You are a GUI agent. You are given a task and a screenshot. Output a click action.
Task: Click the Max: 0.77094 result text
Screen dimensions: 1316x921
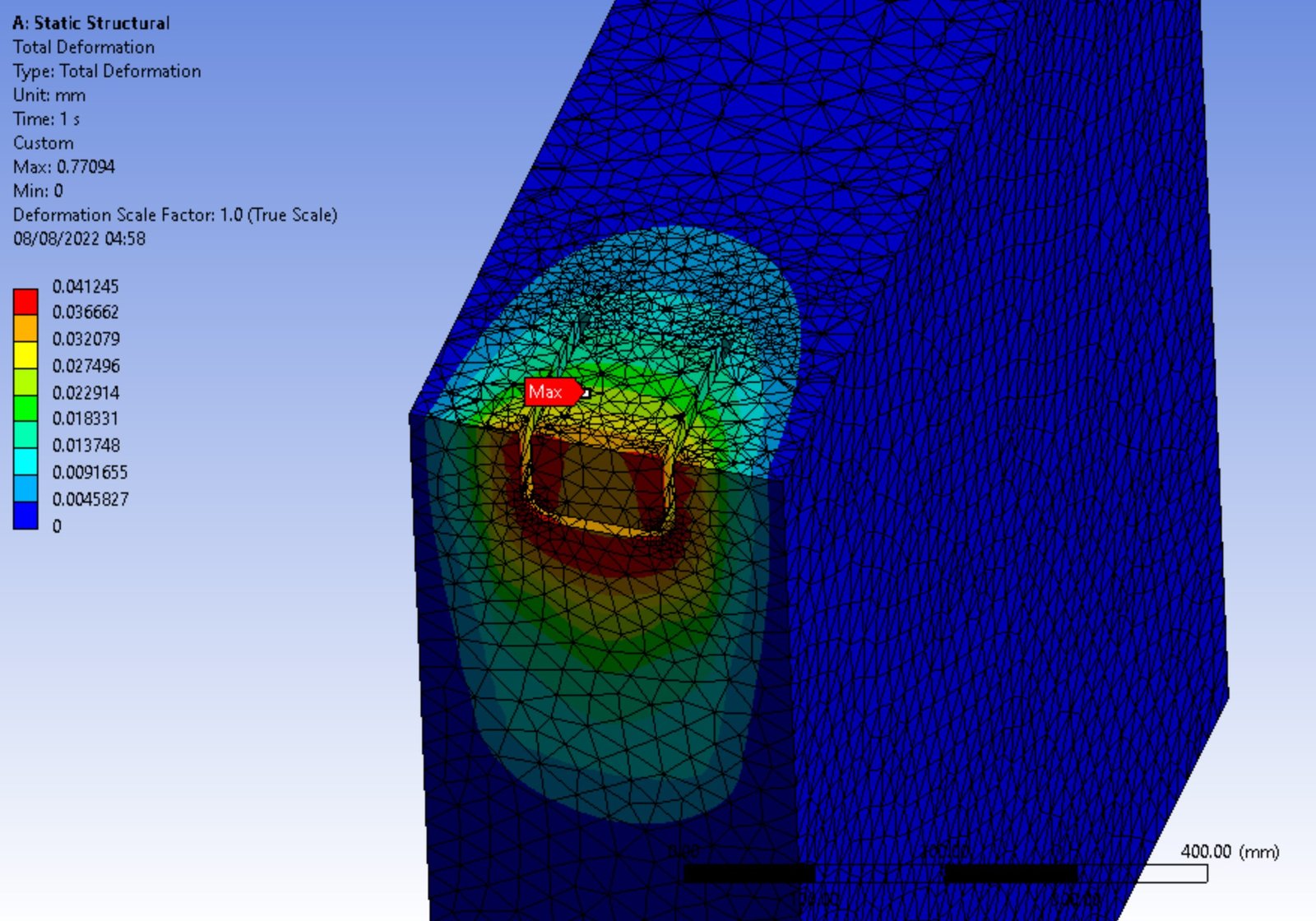click(64, 167)
